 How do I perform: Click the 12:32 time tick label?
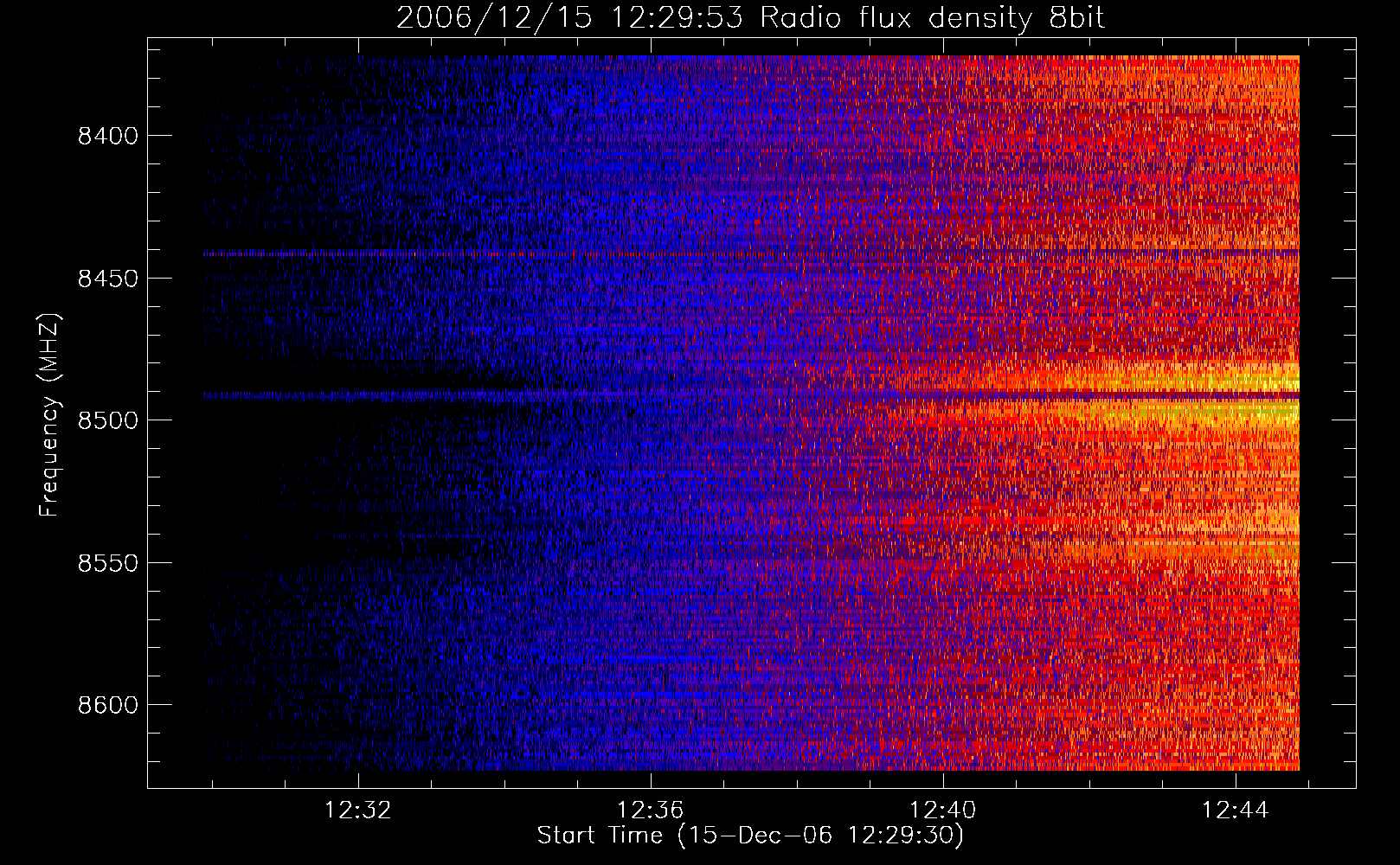357,810
